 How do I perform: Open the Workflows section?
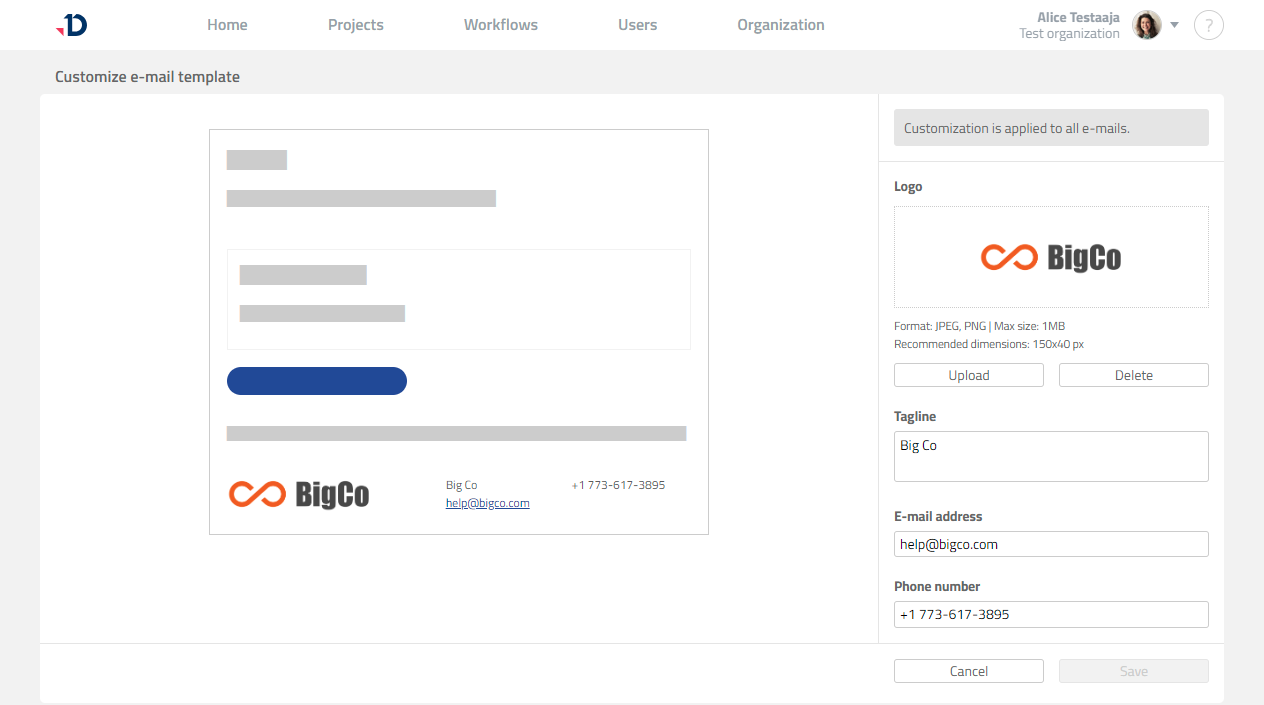click(x=500, y=24)
